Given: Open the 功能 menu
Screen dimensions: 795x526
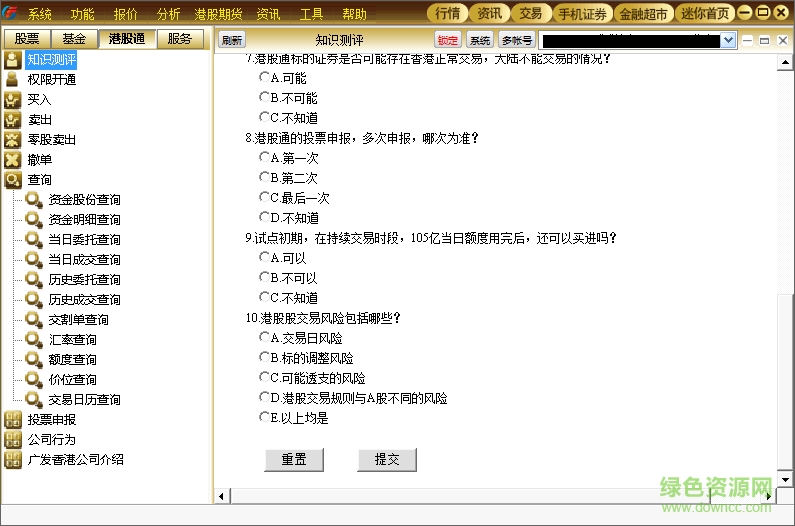Looking at the screenshot, I should coord(82,14).
